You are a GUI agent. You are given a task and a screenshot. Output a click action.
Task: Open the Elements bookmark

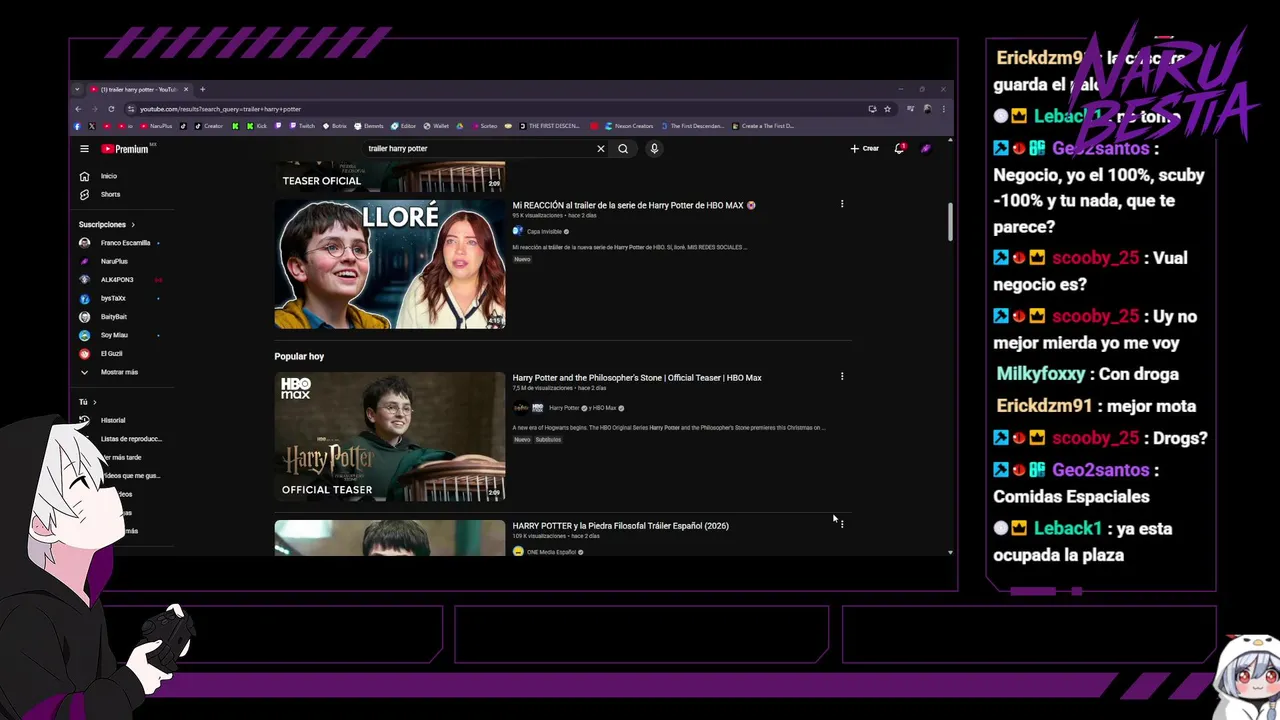coord(369,126)
